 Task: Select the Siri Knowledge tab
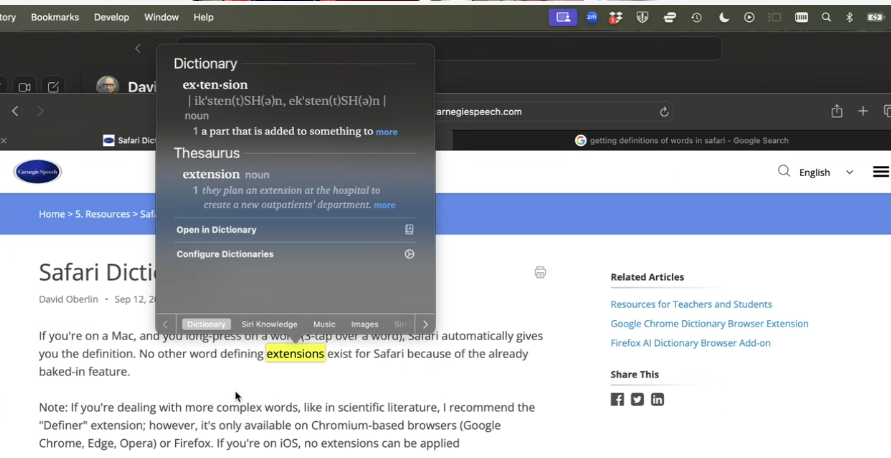pyautogui.click(x=269, y=324)
